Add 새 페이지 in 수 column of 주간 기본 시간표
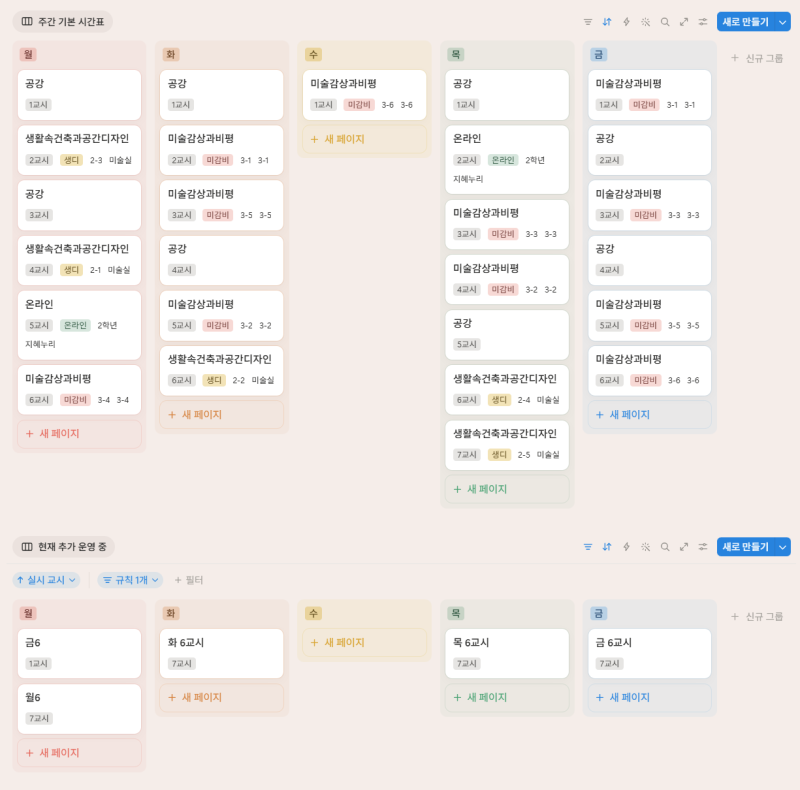The image size is (800, 790). pos(364,139)
